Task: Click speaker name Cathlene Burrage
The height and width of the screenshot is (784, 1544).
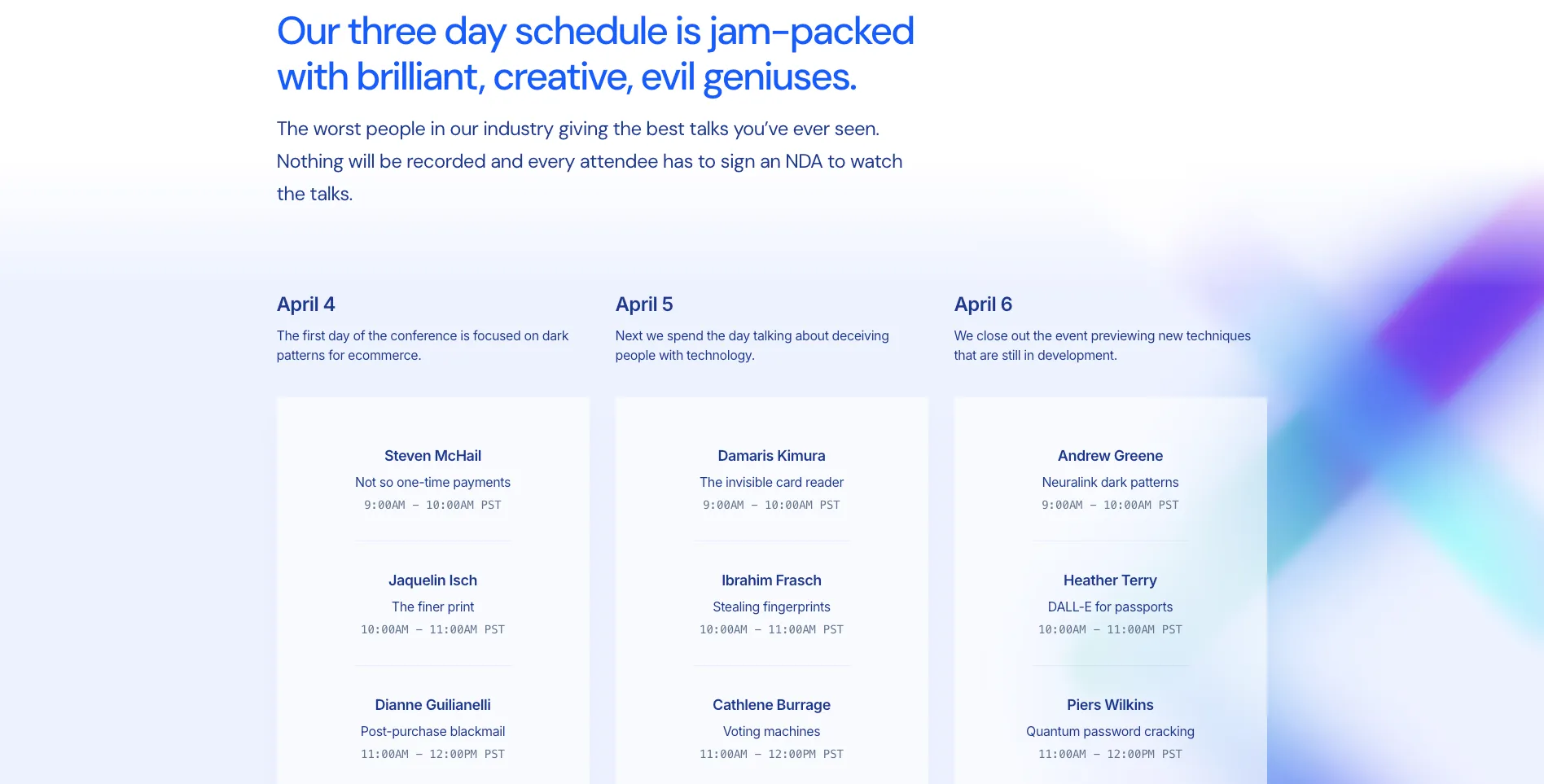Action: pos(771,705)
